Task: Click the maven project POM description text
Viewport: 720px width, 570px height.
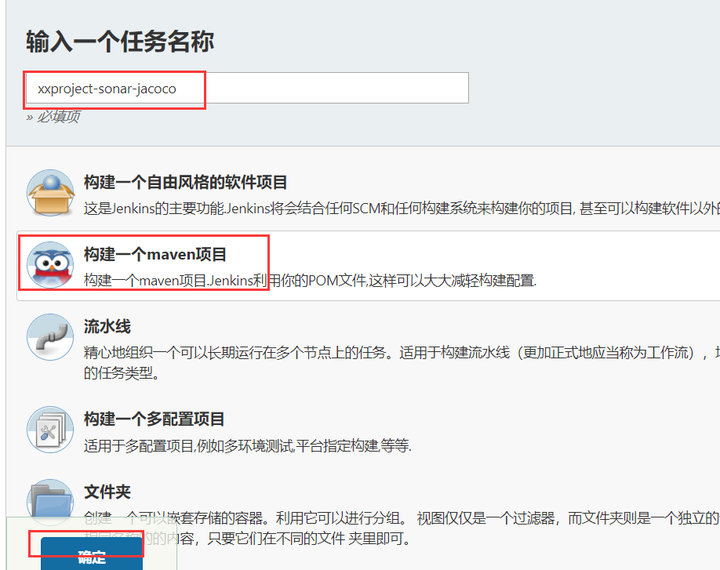Action: pos(310,280)
